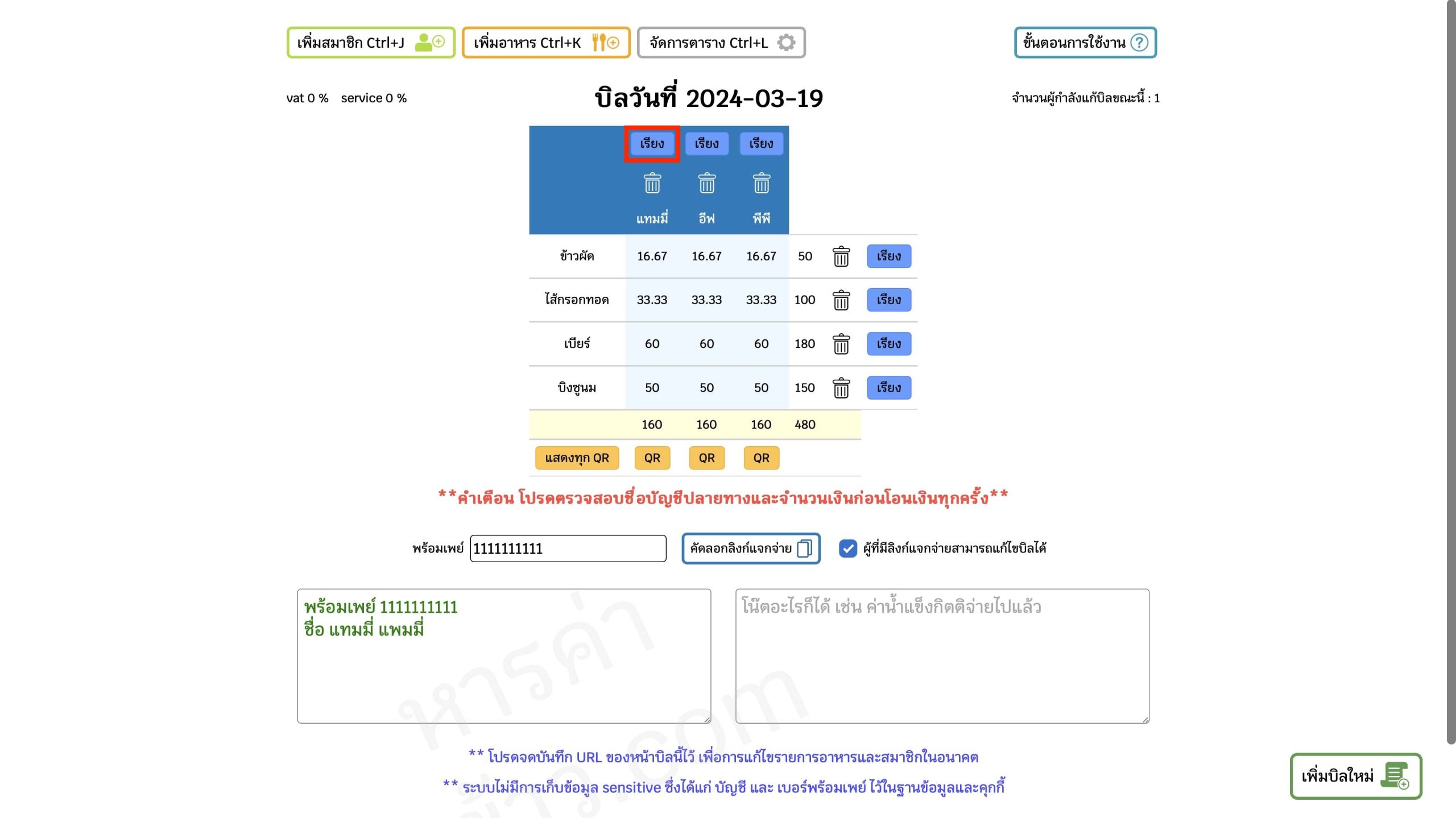
Task: Delete the อีฟ member column
Action: [x=706, y=184]
